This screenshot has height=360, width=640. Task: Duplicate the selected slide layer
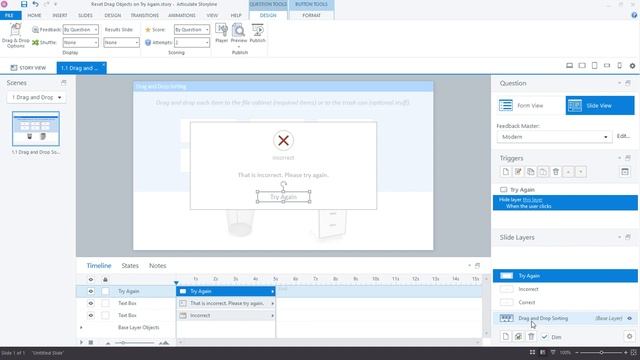[x=518, y=337]
